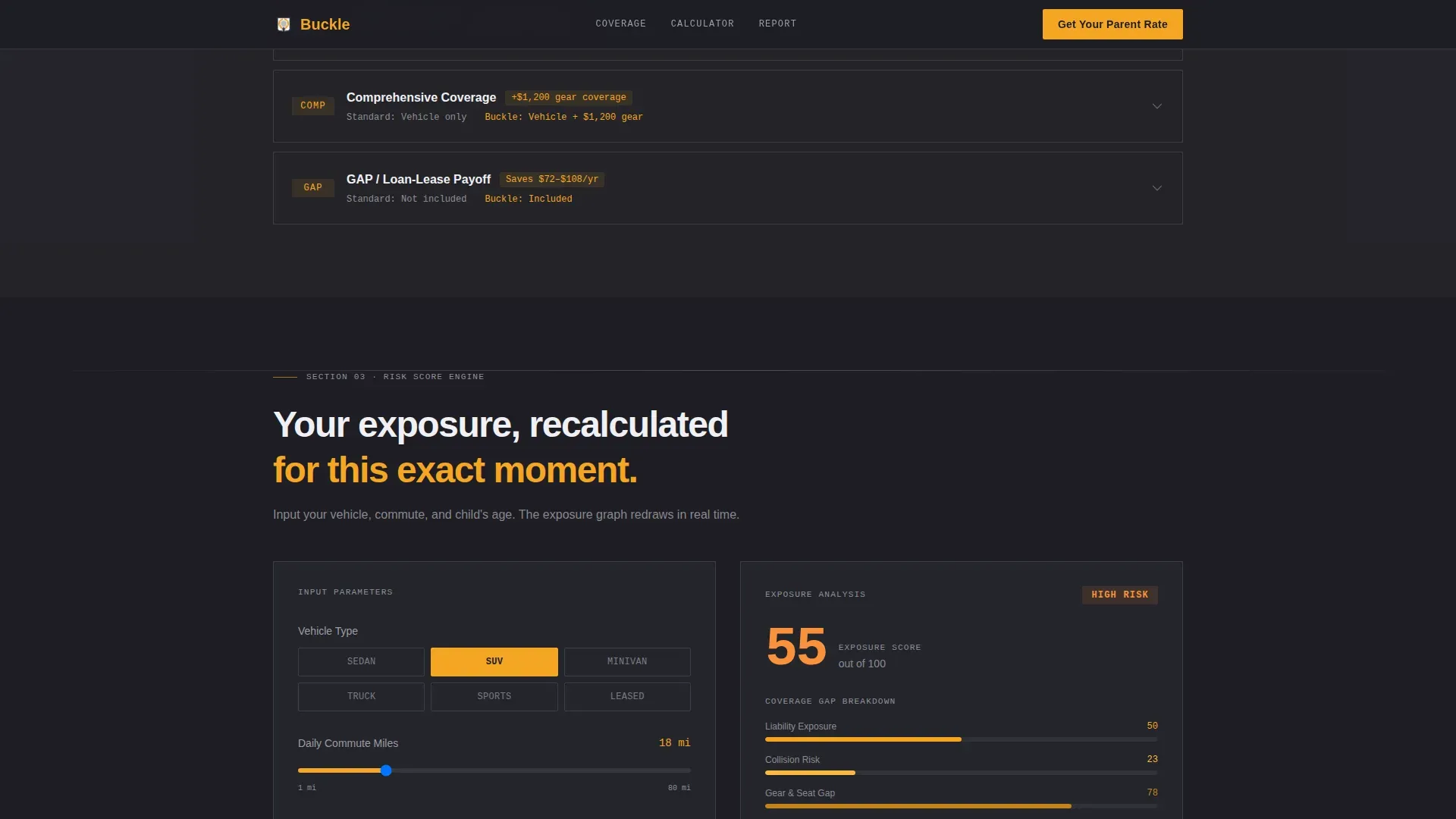1456x819 pixels.
Task: Go to the Coverage nav item
Action: pyautogui.click(x=620, y=24)
